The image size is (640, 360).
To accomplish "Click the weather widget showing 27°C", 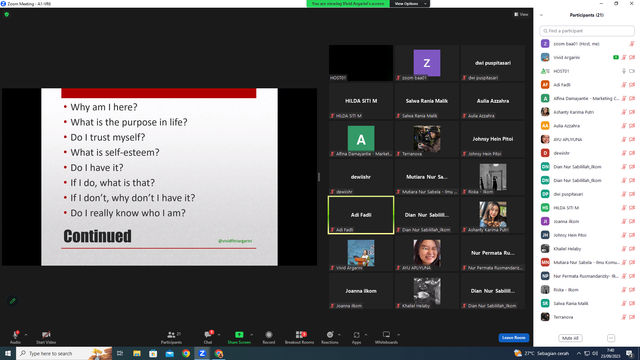I will (541, 353).
